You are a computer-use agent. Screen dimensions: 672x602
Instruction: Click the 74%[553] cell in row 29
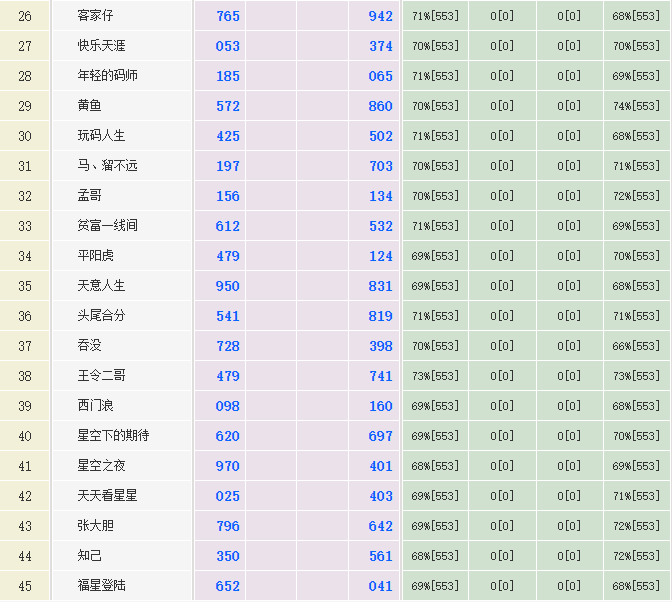click(636, 106)
